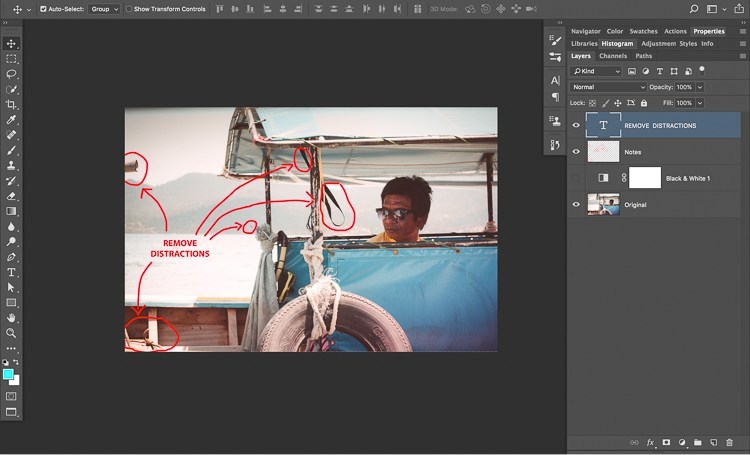Viewport: 750px width, 455px height.
Task: Switch to the Channels tab
Action: [613, 56]
